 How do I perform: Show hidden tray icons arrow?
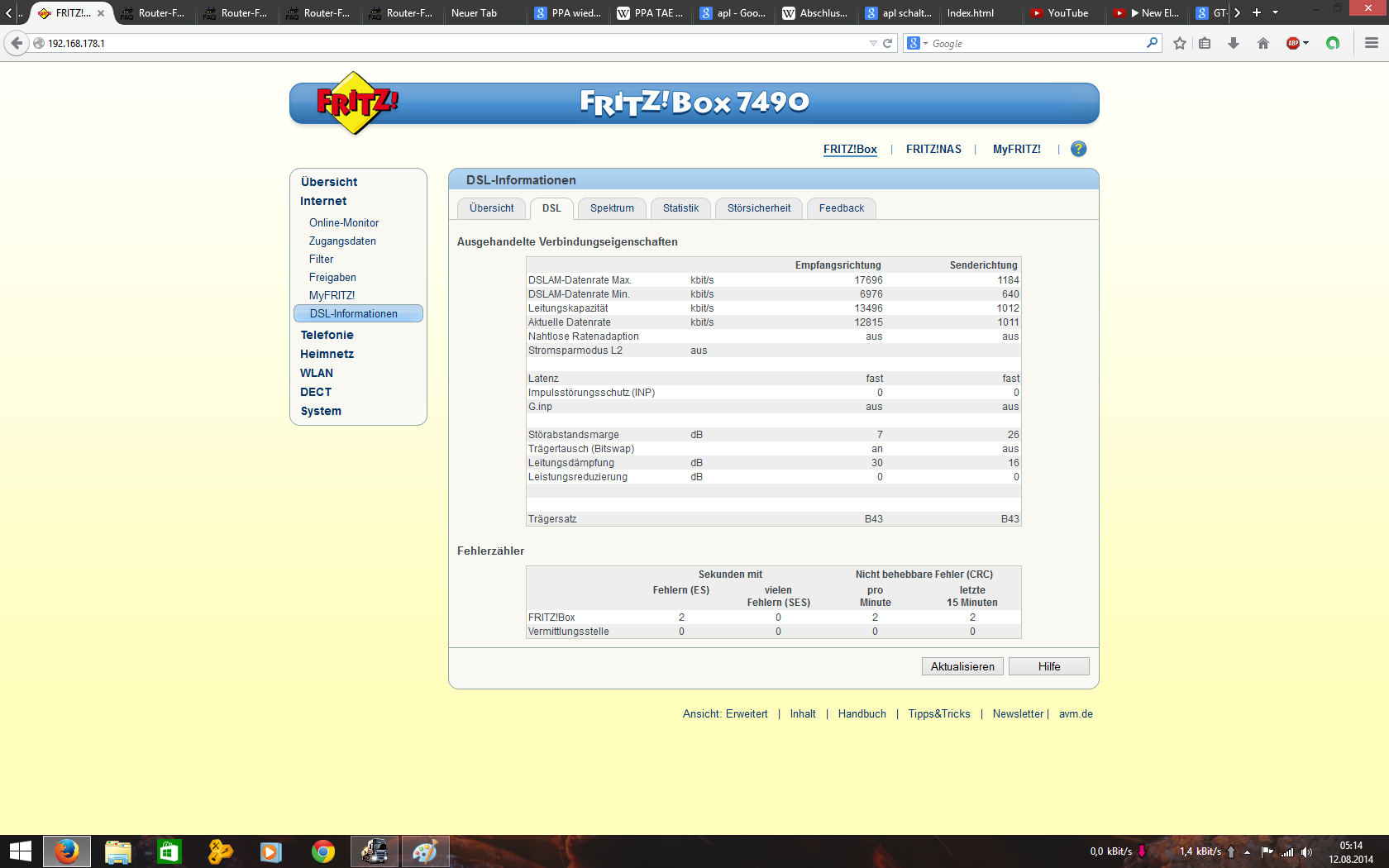(1247, 851)
